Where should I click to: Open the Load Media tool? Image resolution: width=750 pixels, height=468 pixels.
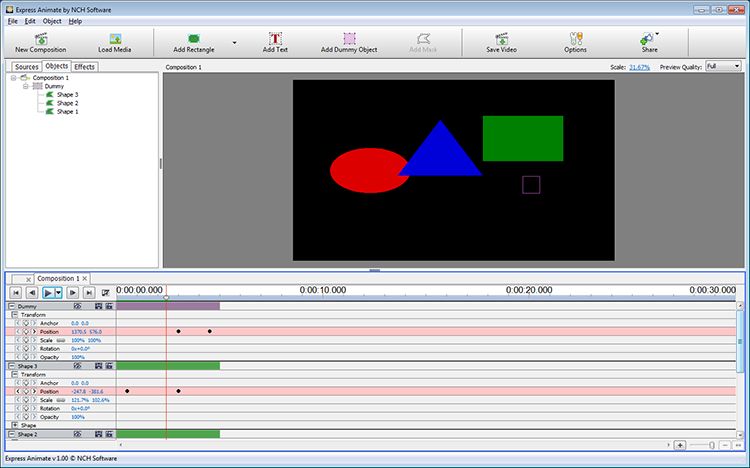point(115,42)
